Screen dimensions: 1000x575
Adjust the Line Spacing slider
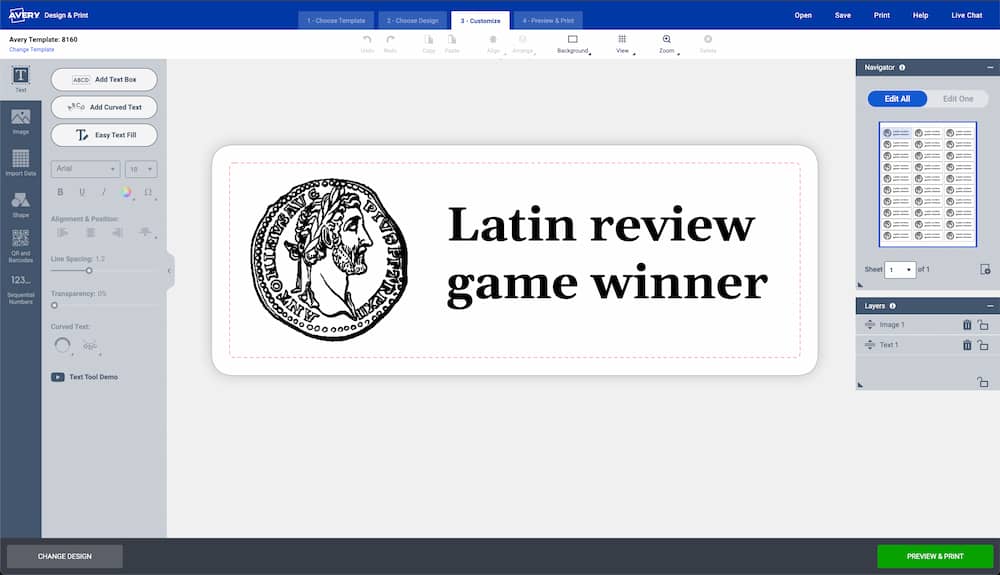[x=89, y=270]
